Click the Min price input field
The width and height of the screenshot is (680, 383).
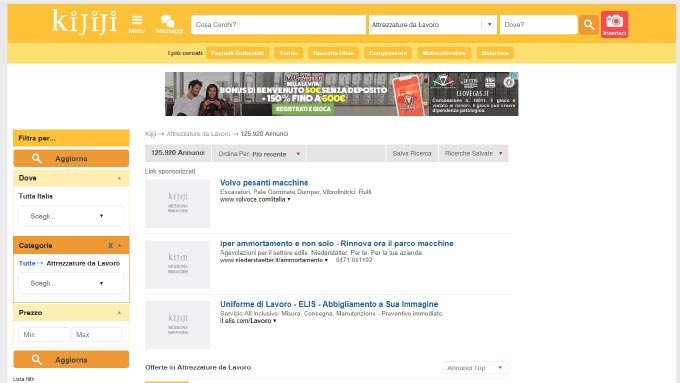44,334
